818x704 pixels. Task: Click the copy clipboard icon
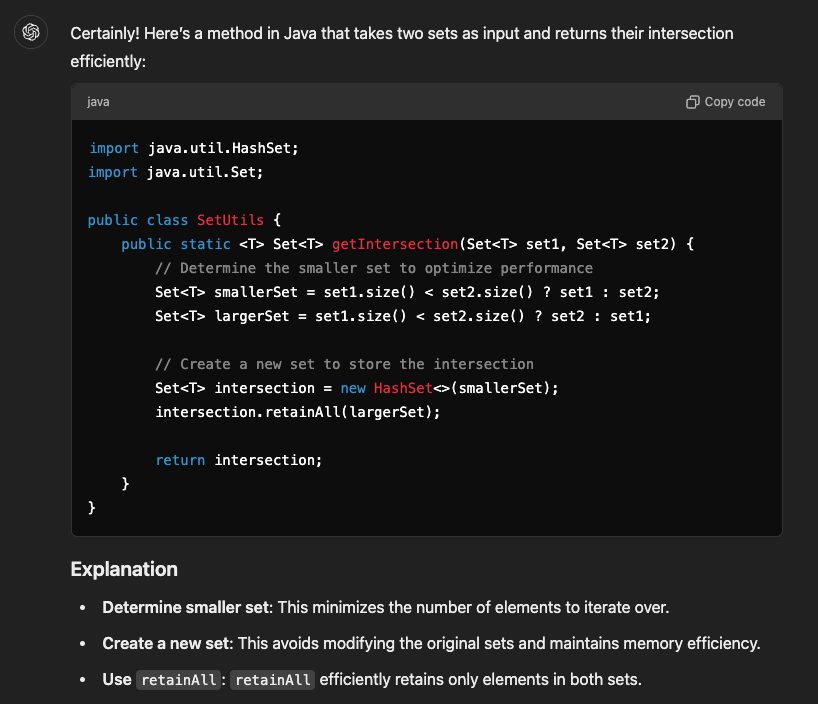pos(692,102)
